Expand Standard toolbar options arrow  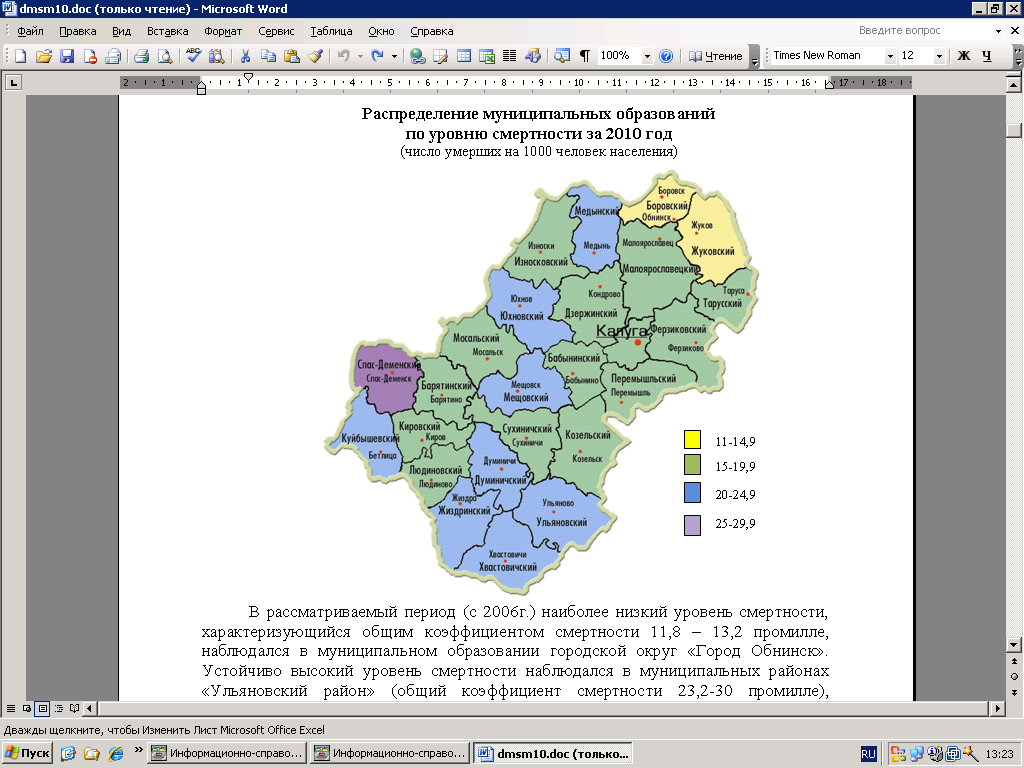[754, 57]
